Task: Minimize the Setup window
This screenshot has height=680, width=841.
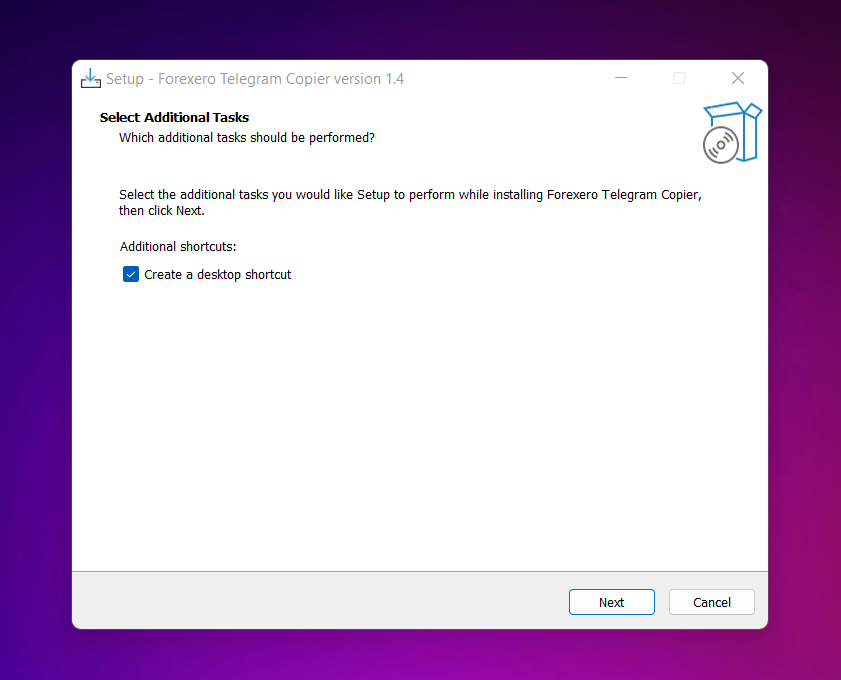Action: [621, 78]
